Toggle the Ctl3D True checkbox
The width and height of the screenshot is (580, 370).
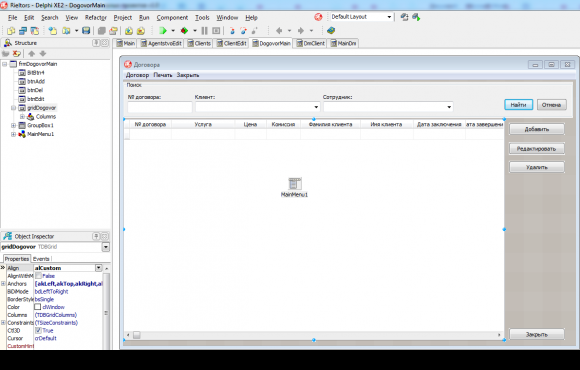click(x=38, y=330)
